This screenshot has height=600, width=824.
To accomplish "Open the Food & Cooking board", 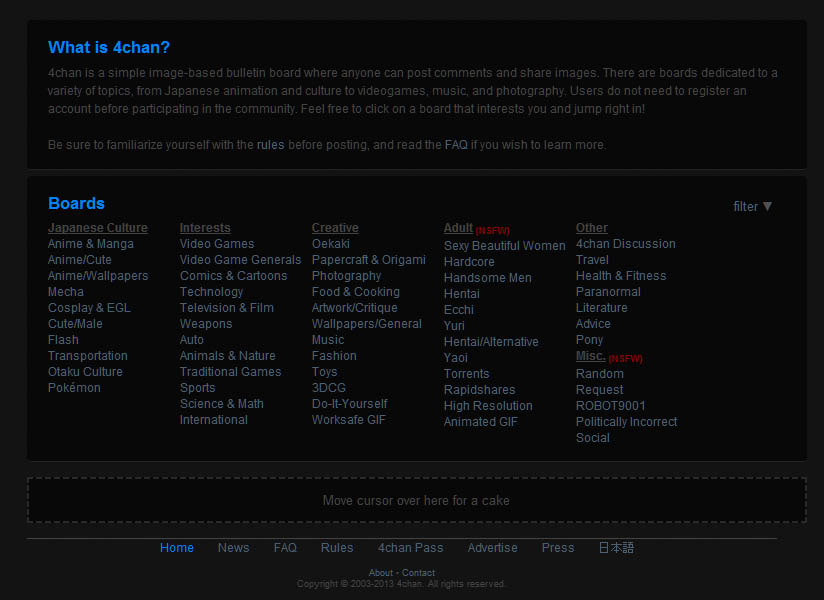I will click(x=355, y=292).
